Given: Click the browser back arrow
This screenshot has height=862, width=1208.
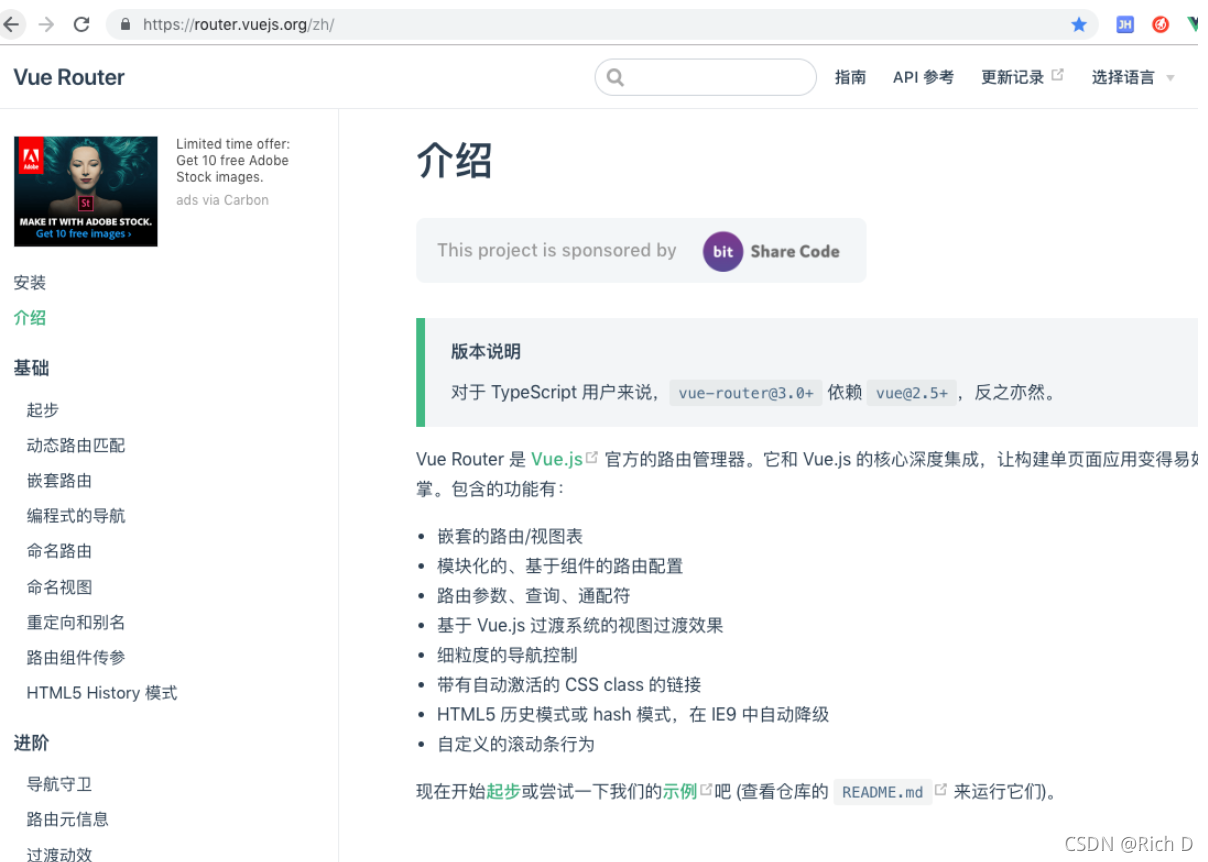Looking at the screenshot, I should coord(13,23).
